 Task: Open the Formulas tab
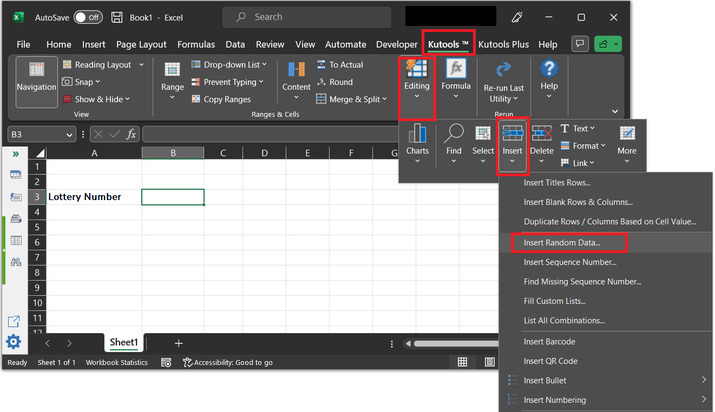tap(196, 44)
